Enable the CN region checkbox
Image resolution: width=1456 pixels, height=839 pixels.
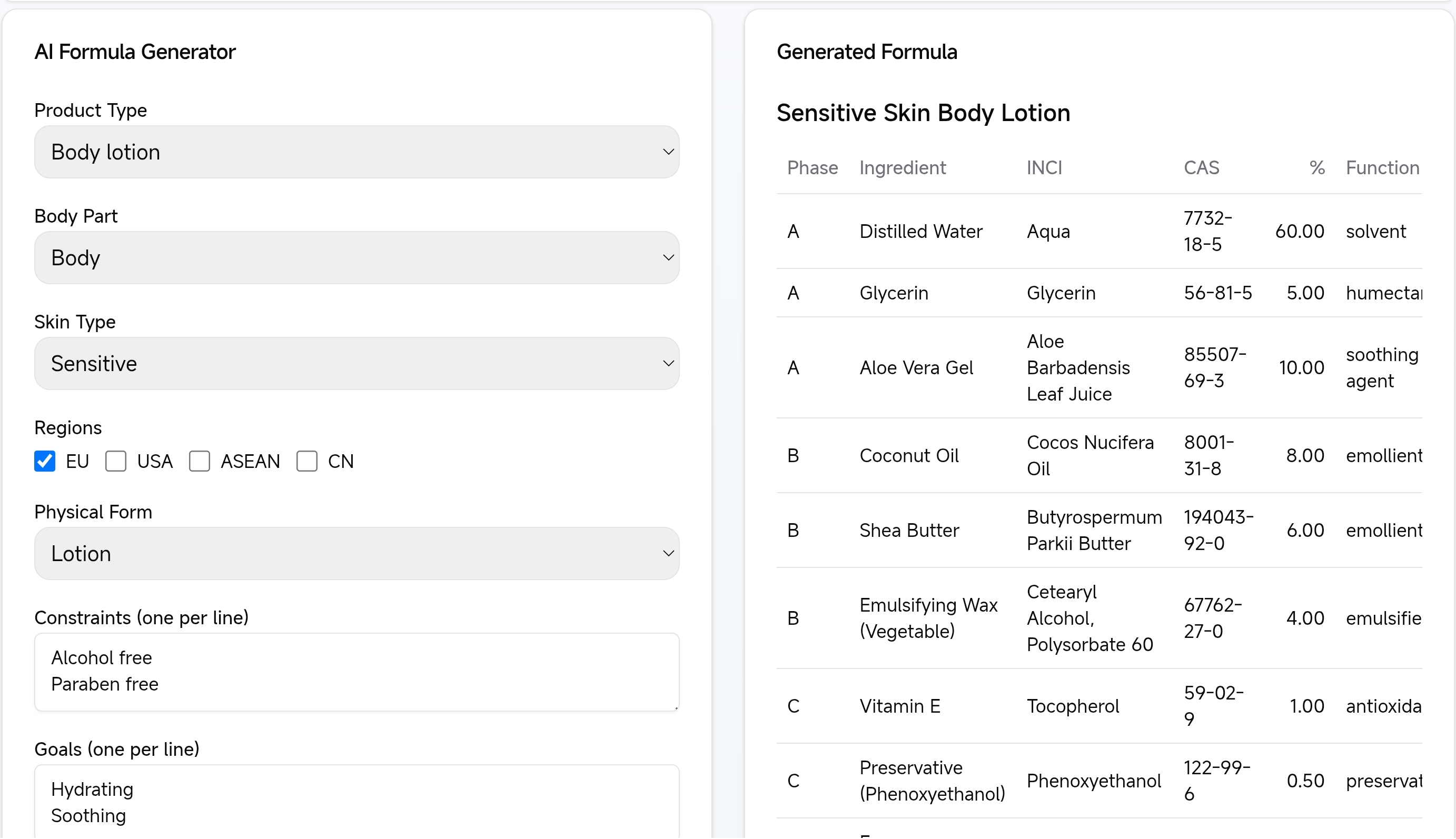306,461
